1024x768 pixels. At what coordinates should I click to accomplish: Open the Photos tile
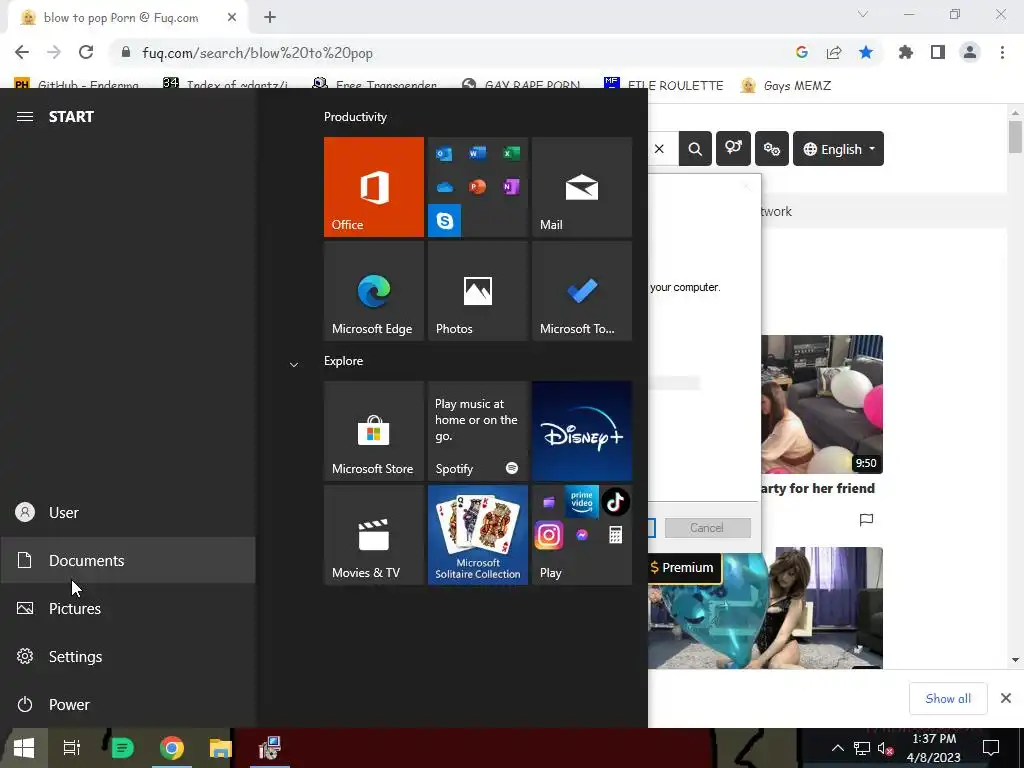tap(477, 291)
